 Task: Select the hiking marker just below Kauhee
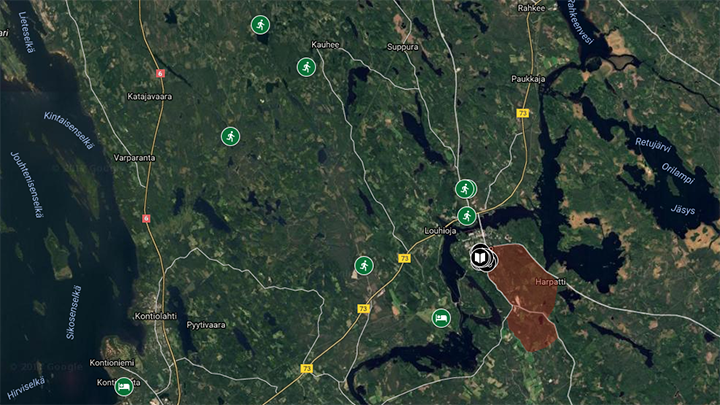pos(306,68)
